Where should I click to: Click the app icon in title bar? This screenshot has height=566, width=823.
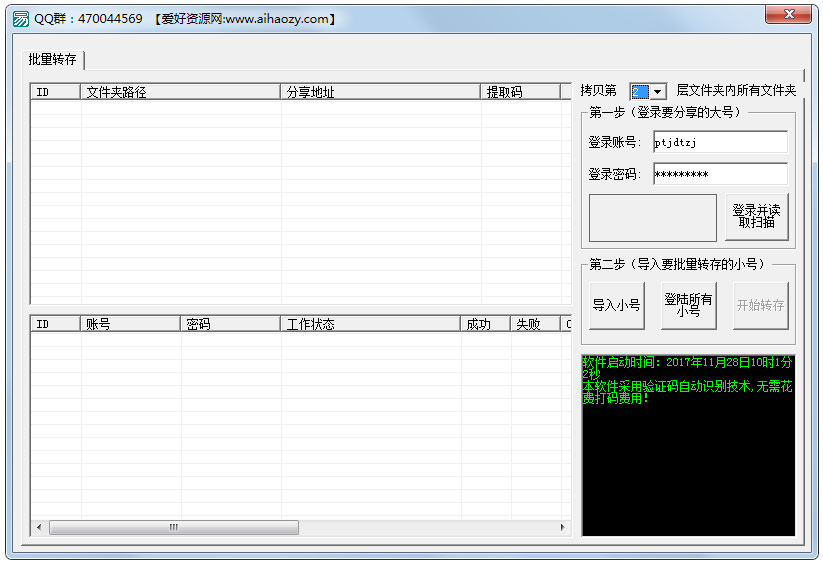[21, 19]
